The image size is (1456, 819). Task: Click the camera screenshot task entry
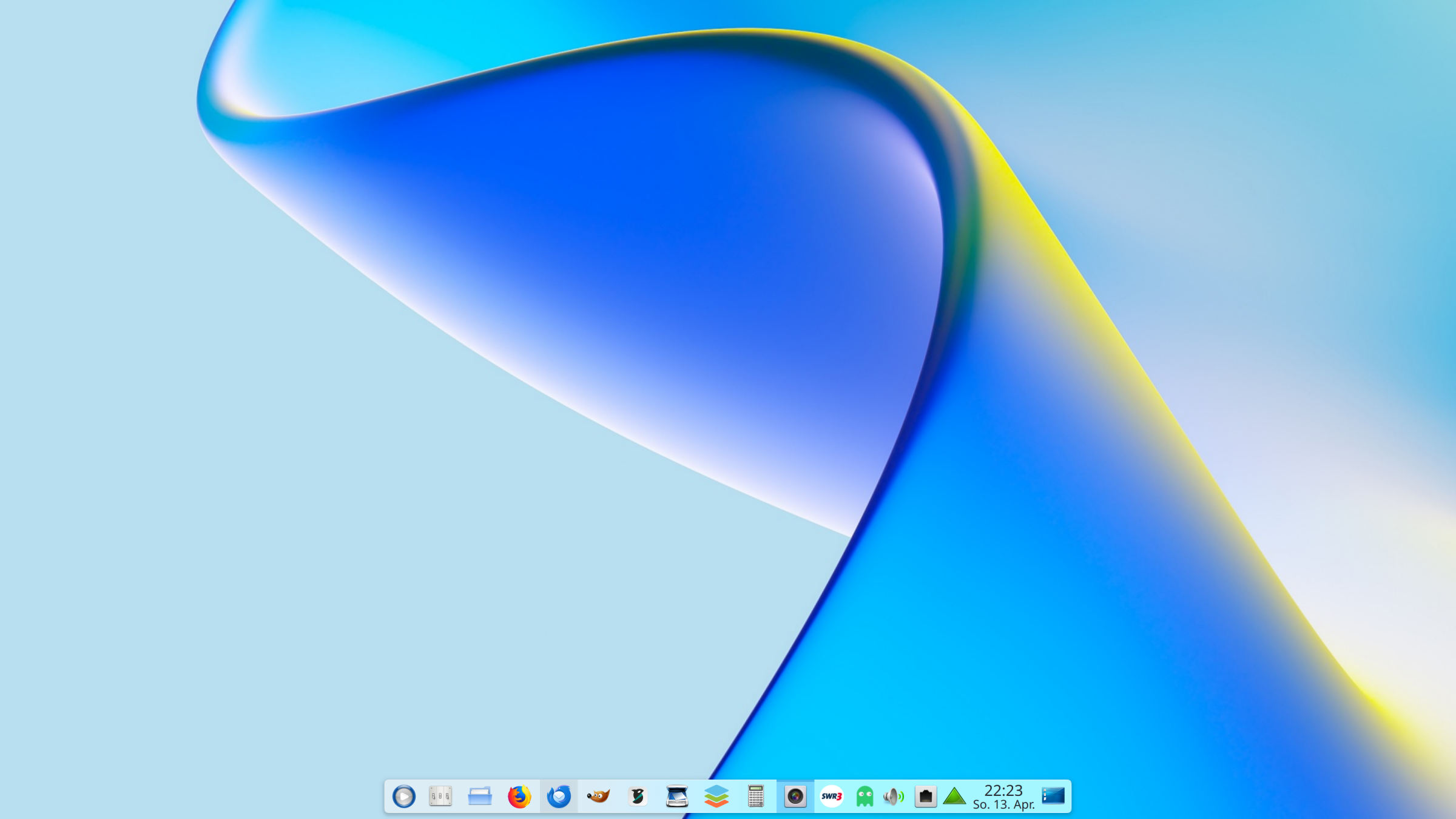click(x=795, y=797)
